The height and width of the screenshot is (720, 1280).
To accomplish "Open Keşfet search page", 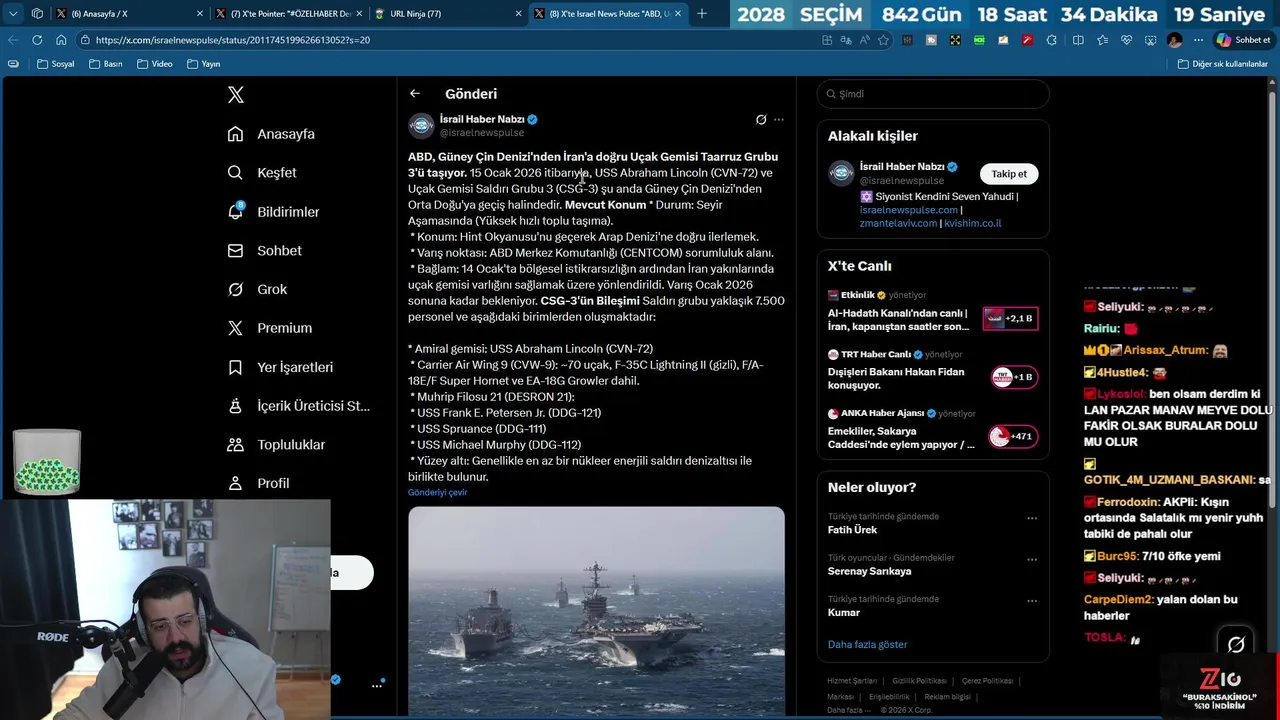I will (x=262, y=173).
